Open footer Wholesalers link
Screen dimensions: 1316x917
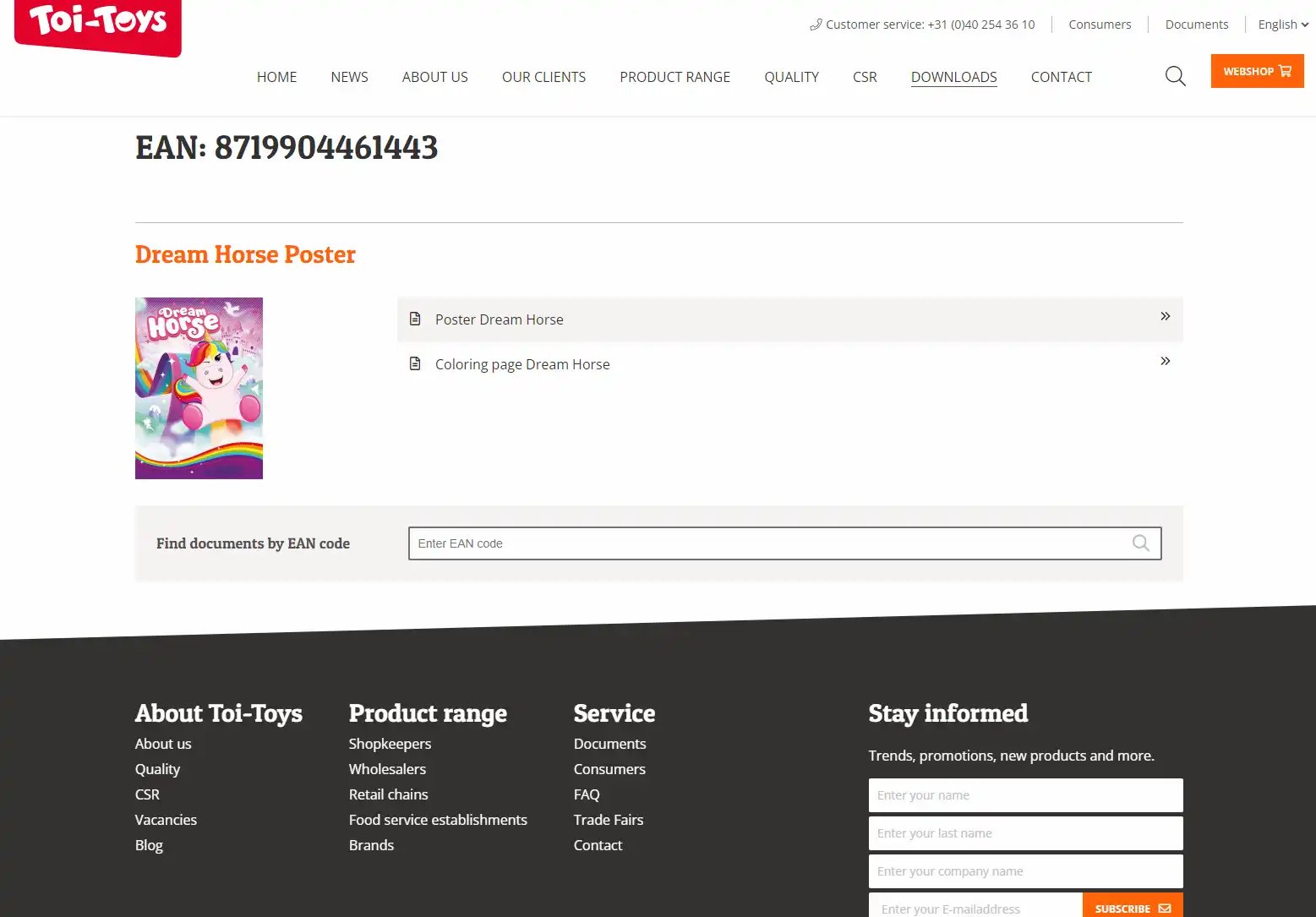pyautogui.click(x=387, y=769)
